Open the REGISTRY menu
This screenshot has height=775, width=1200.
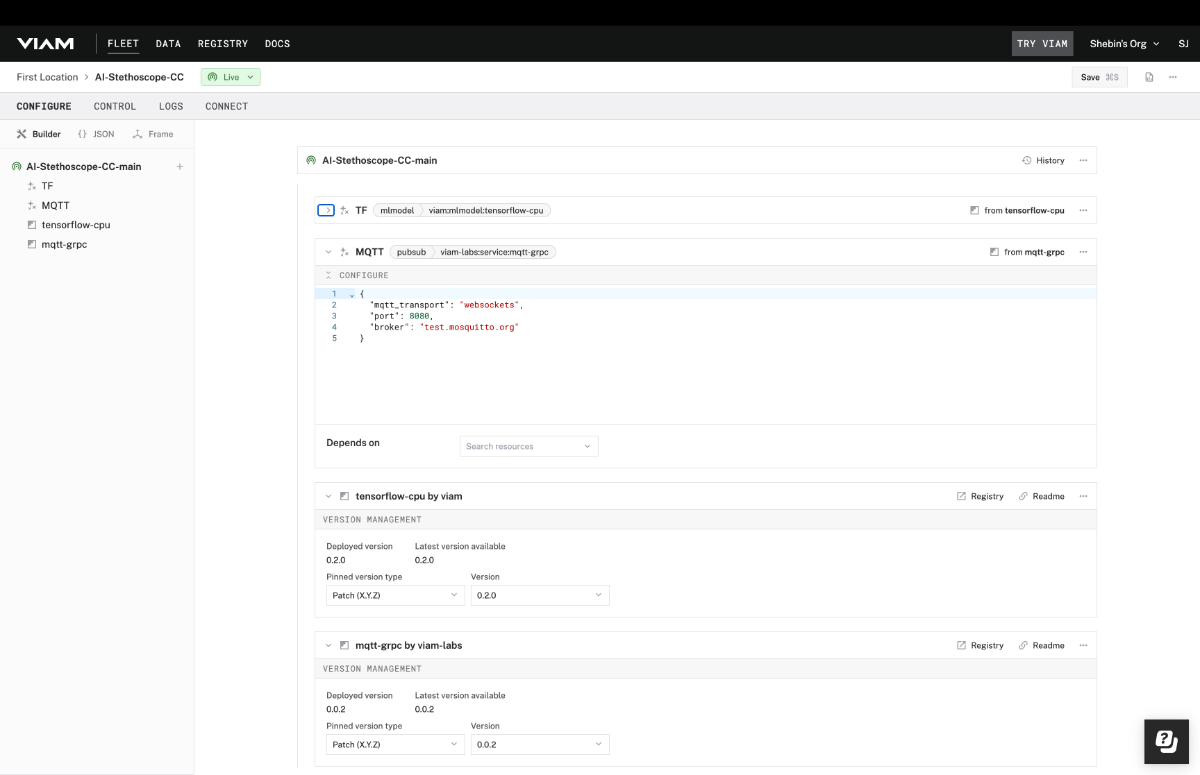(x=223, y=44)
